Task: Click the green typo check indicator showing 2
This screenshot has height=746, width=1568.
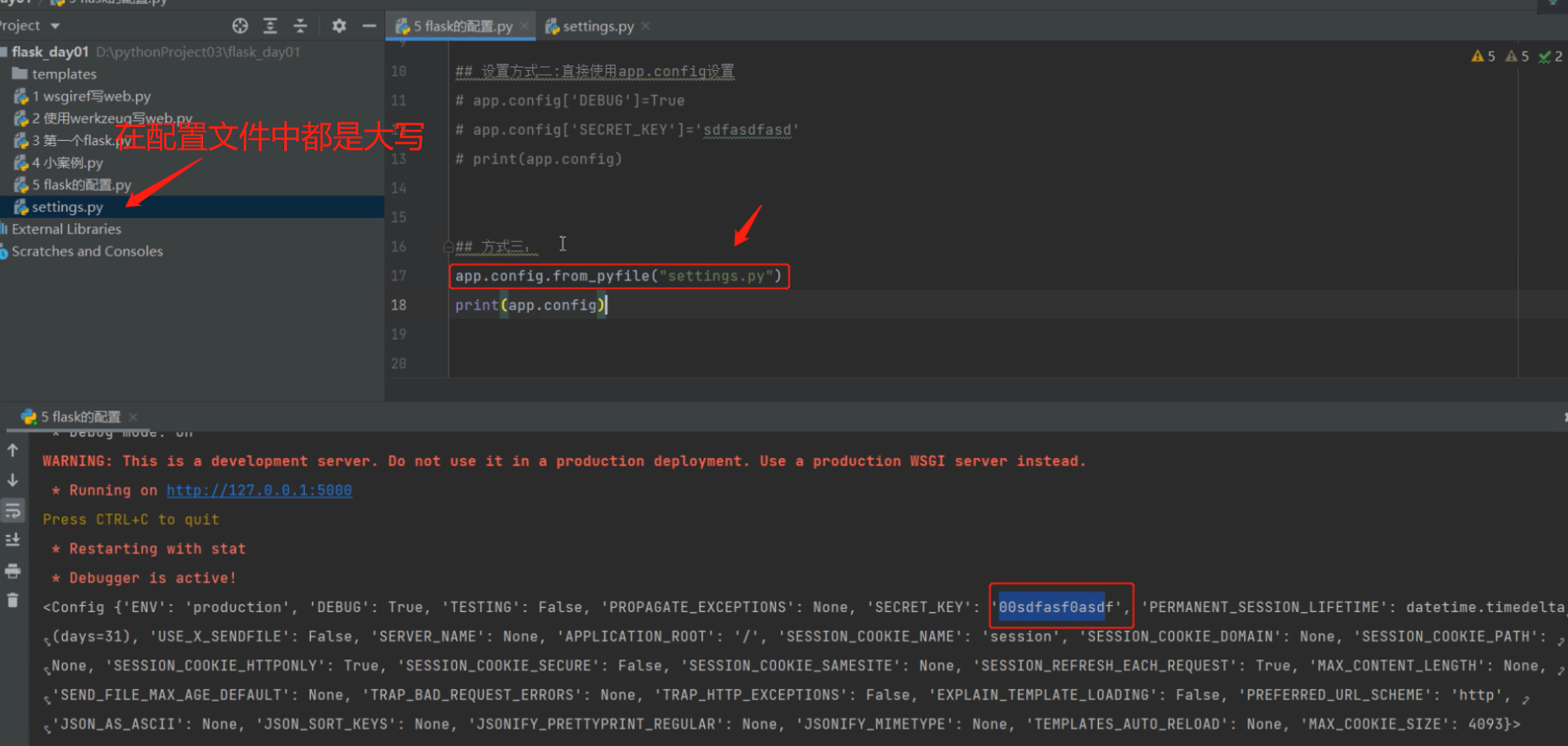Action: coord(1550,56)
